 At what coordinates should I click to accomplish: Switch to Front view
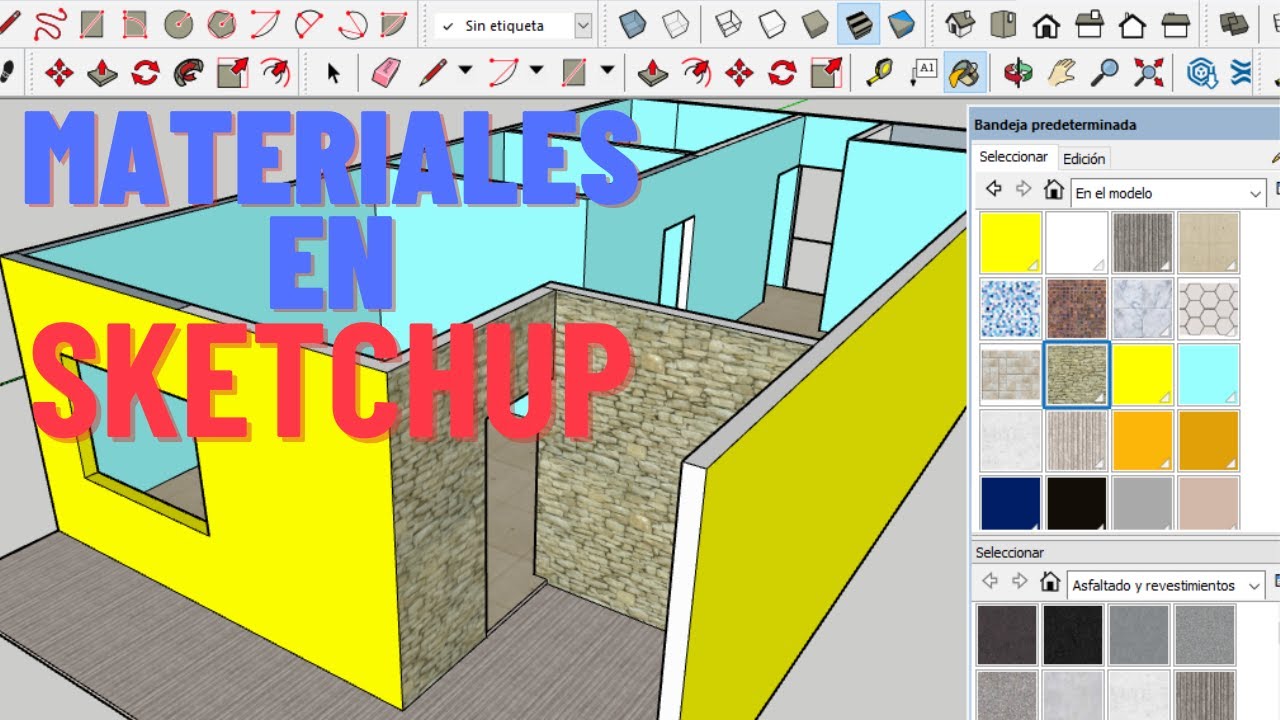tap(1046, 24)
